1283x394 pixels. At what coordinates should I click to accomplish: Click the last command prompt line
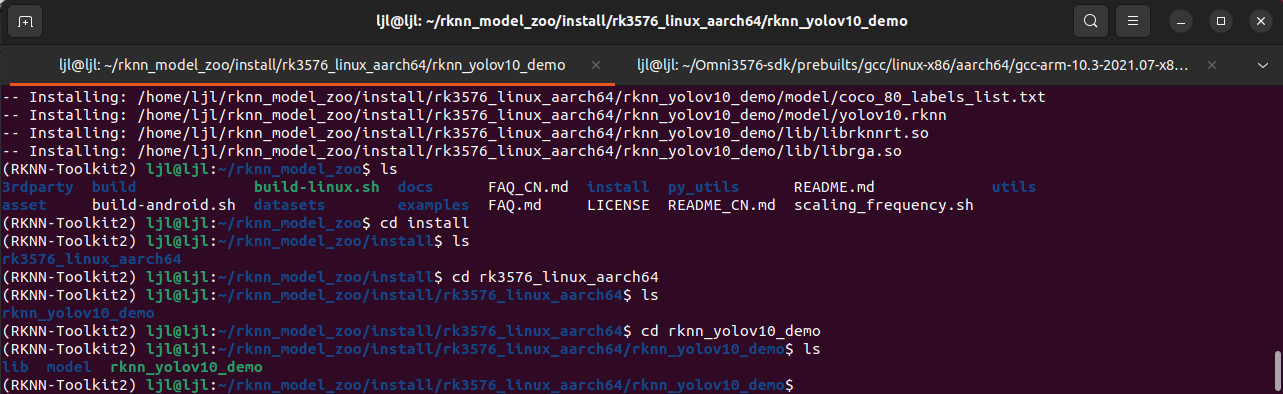398,385
